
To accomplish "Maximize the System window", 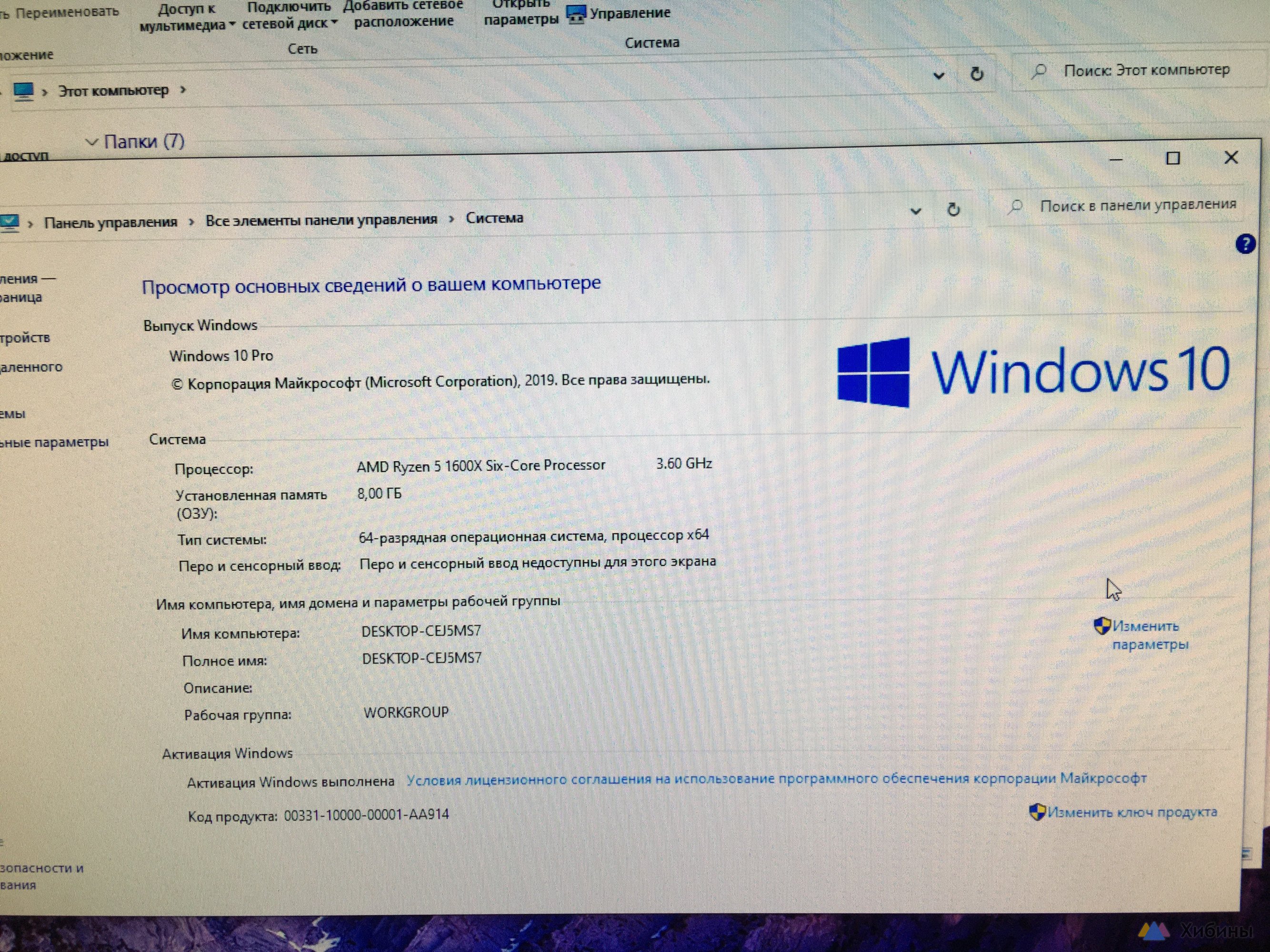I will click(1173, 158).
